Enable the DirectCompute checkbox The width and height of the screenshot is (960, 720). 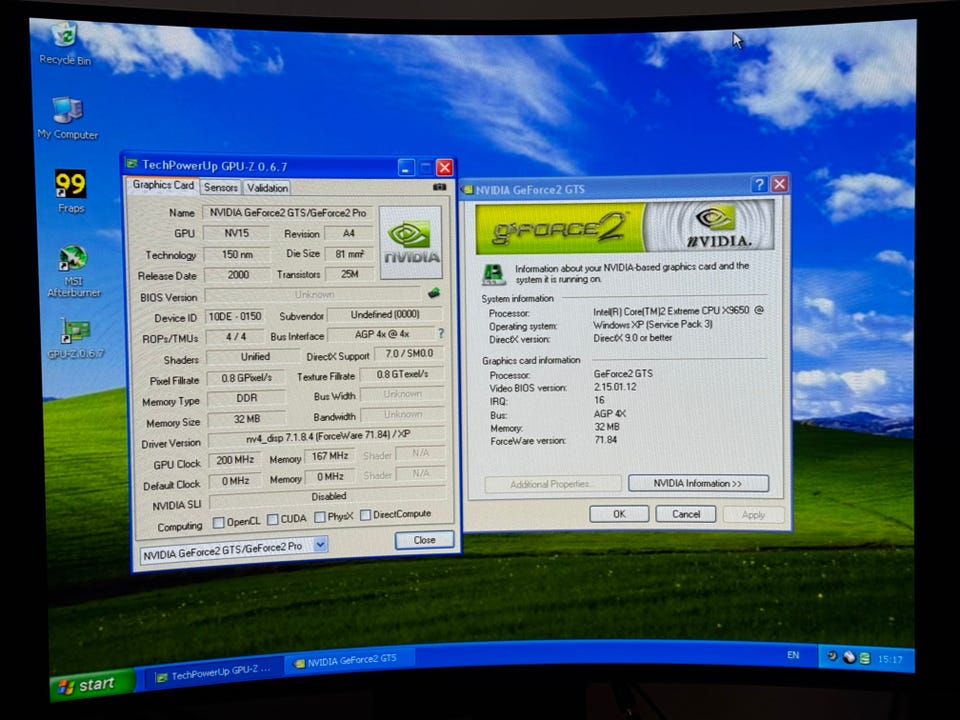(x=366, y=515)
